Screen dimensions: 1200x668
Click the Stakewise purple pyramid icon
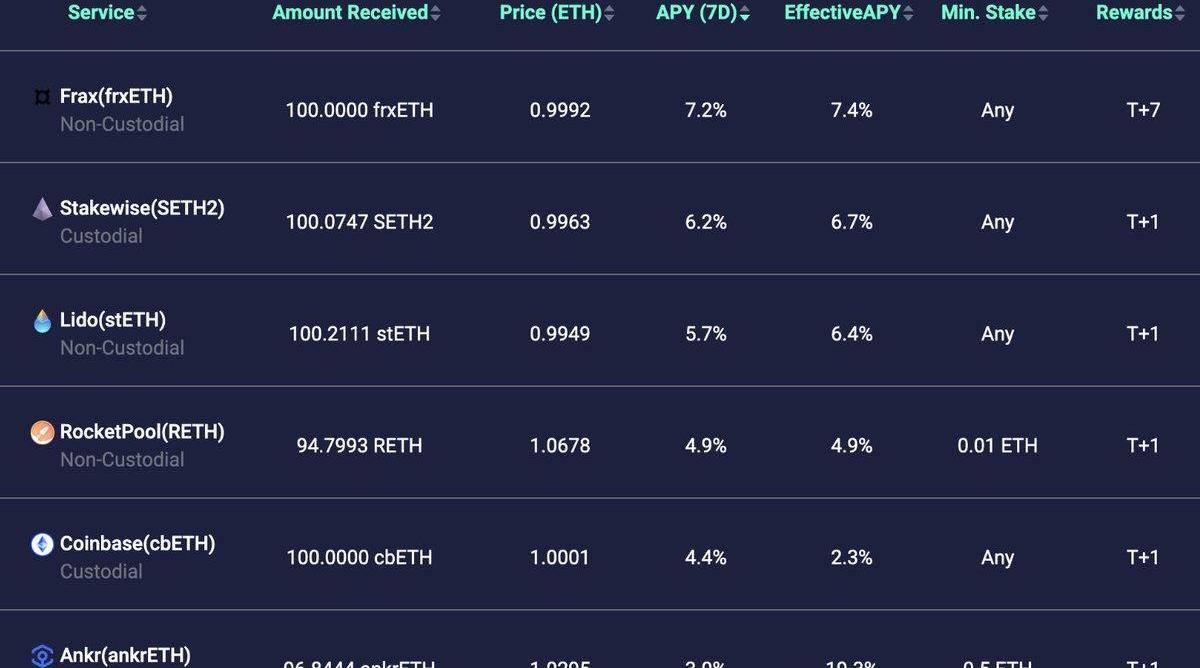pyautogui.click(x=42, y=209)
